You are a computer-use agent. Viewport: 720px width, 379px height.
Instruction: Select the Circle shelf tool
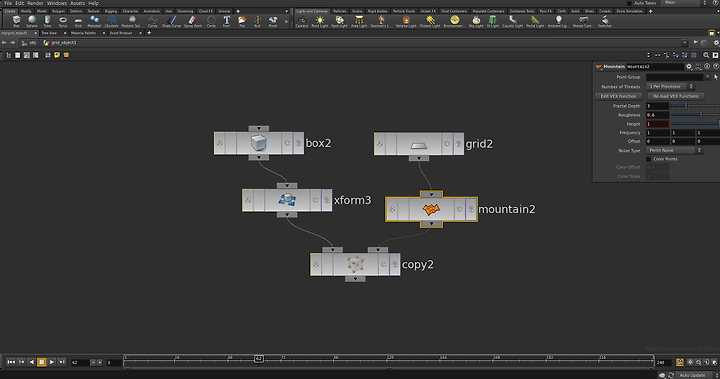pos(211,21)
